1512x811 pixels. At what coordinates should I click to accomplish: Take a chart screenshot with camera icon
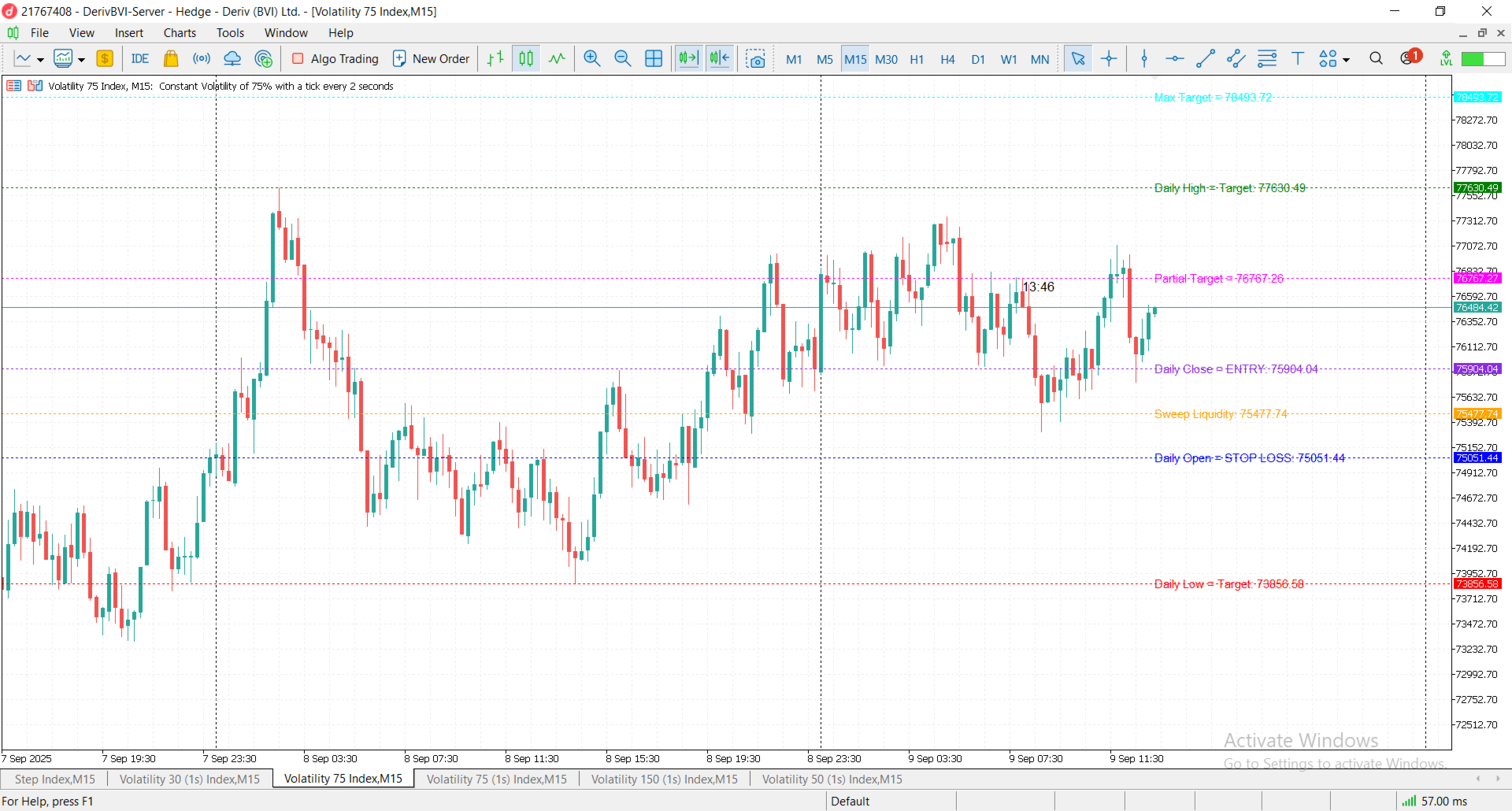coord(756,59)
